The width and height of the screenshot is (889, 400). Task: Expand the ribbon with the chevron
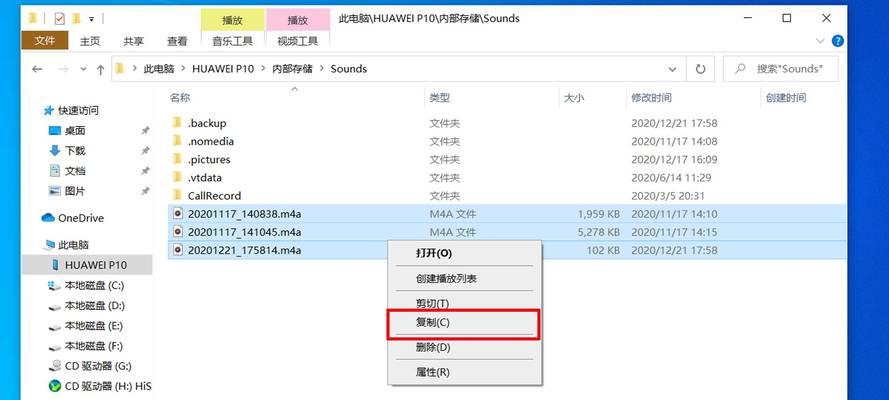(x=820, y=41)
